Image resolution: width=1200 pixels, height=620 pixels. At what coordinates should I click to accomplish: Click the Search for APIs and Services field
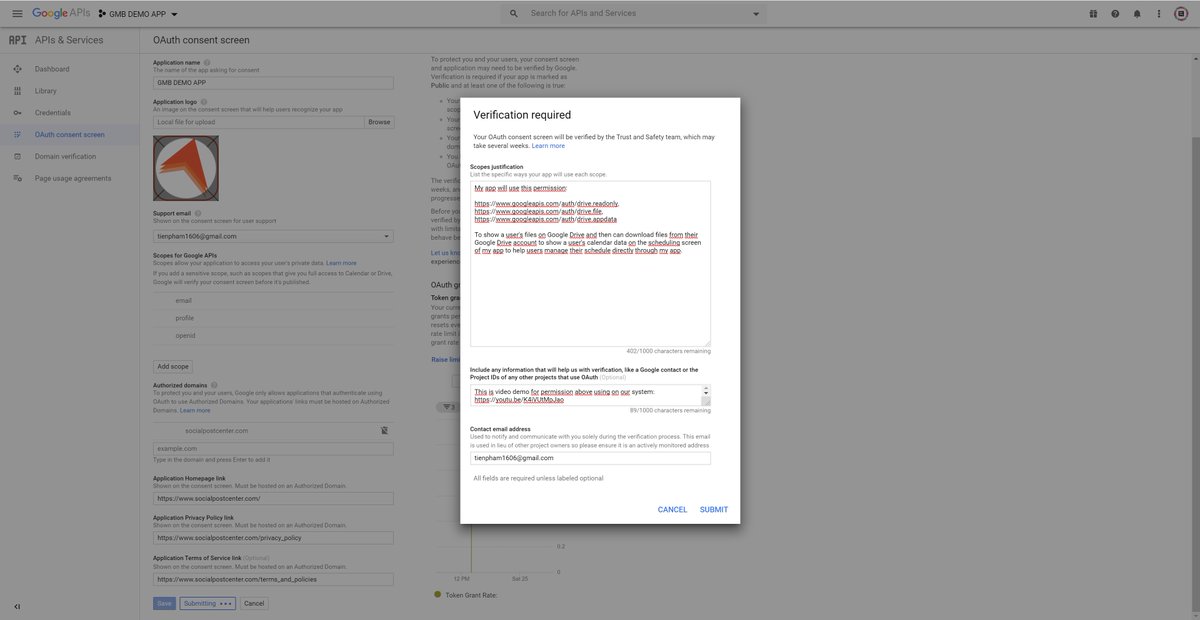[x=636, y=14]
